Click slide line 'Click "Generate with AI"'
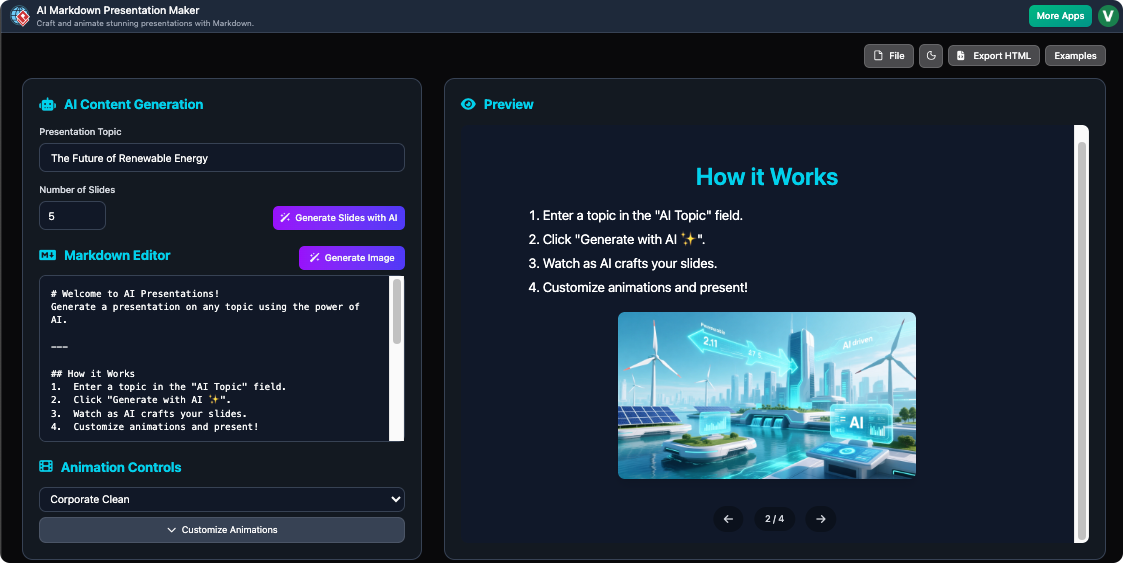The height and width of the screenshot is (563, 1123). (624, 239)
